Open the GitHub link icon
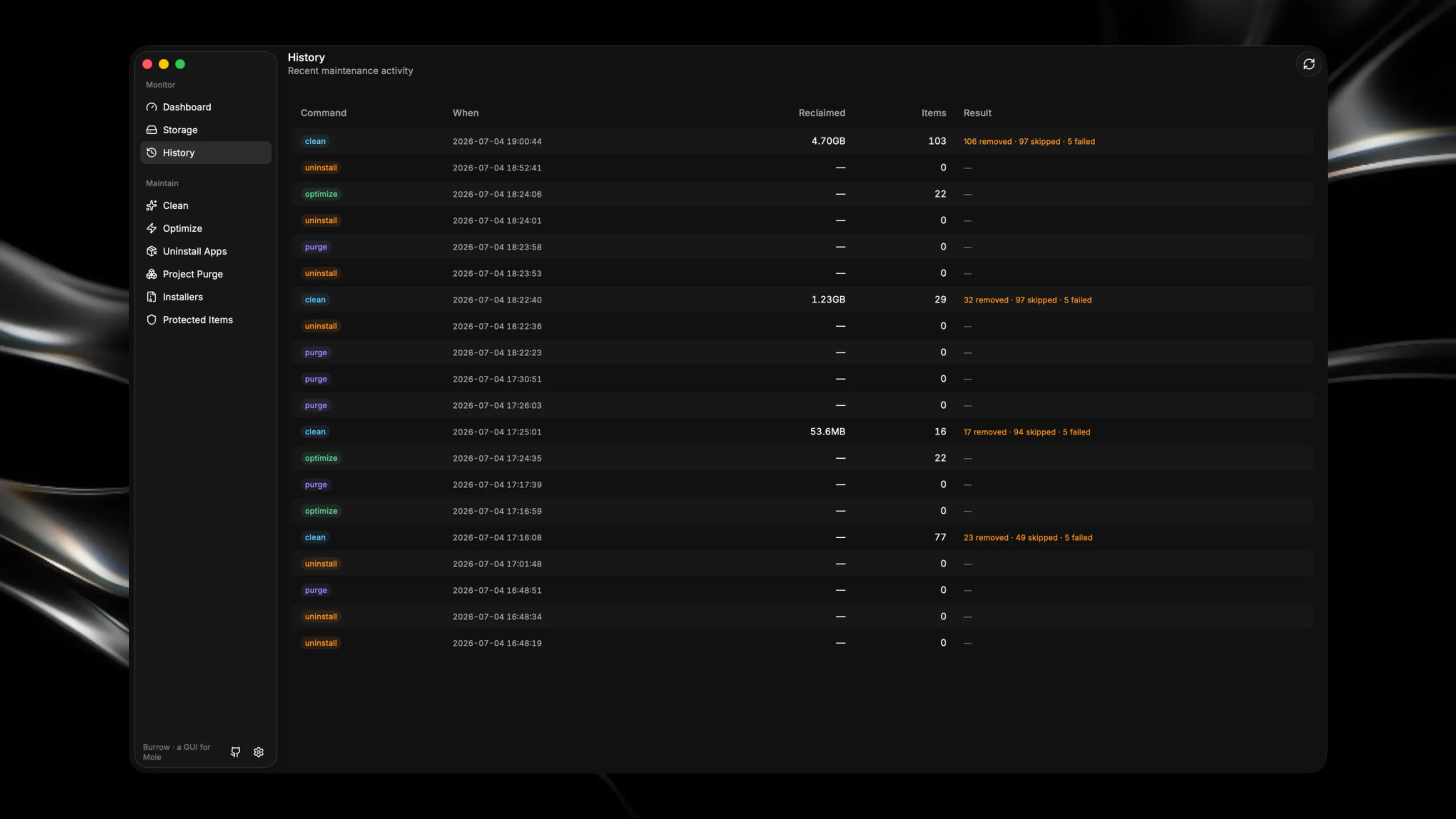 (235, 751)
